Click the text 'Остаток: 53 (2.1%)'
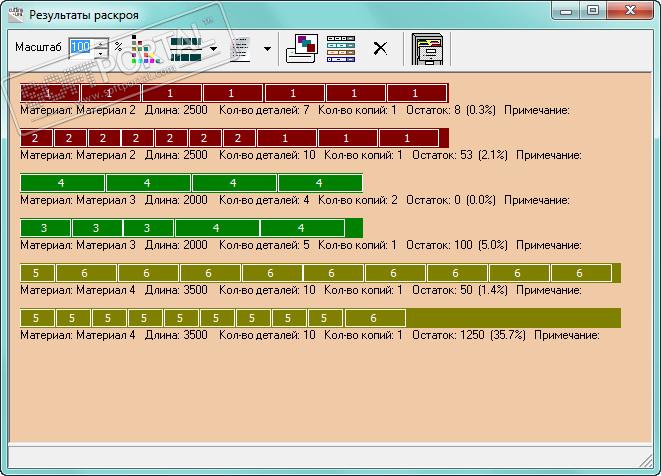 coord(460,155)
